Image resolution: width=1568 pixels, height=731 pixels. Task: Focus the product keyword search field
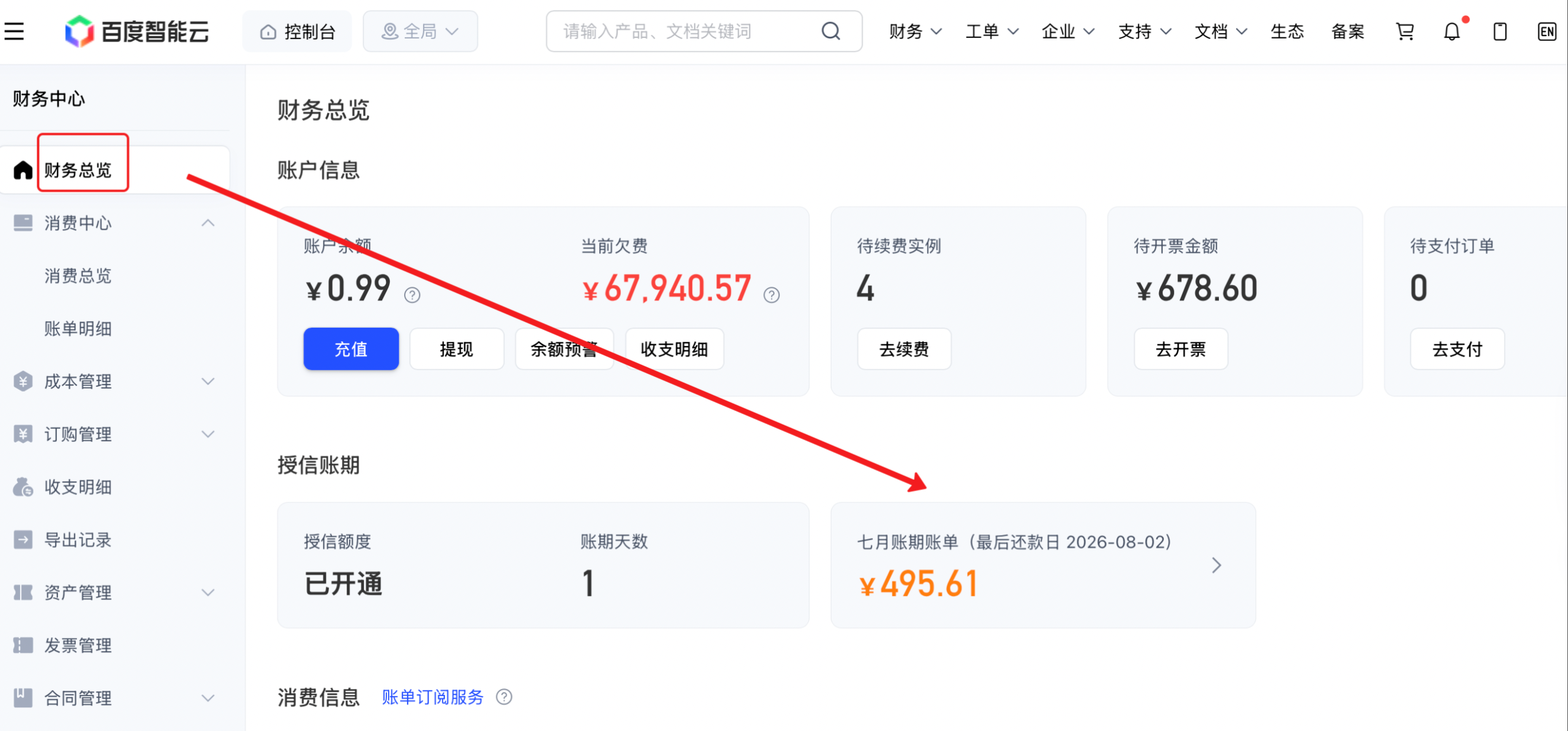[703, 31]
